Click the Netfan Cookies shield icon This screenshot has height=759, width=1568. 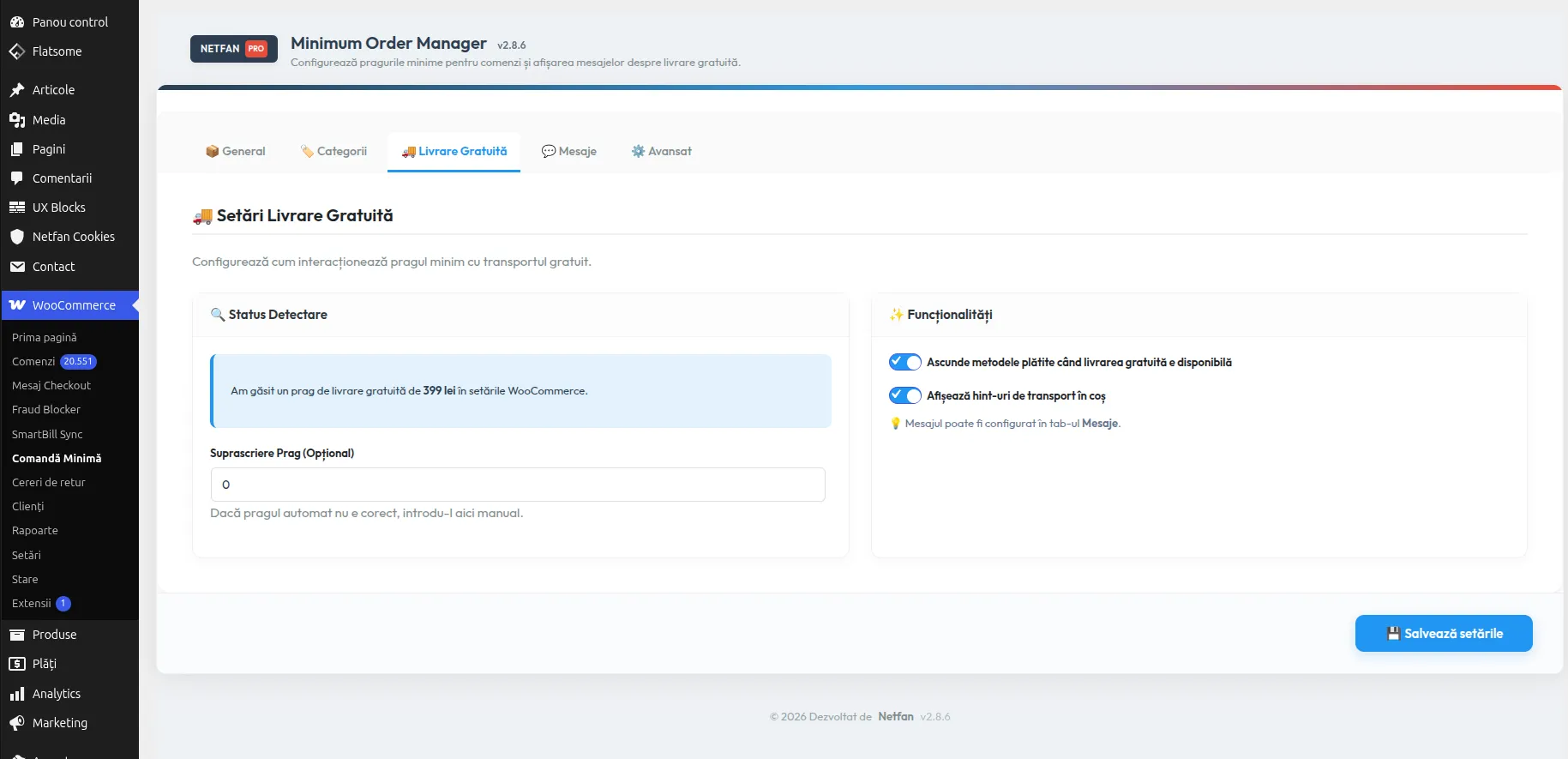pyautogui.click(x=17, y=237)
